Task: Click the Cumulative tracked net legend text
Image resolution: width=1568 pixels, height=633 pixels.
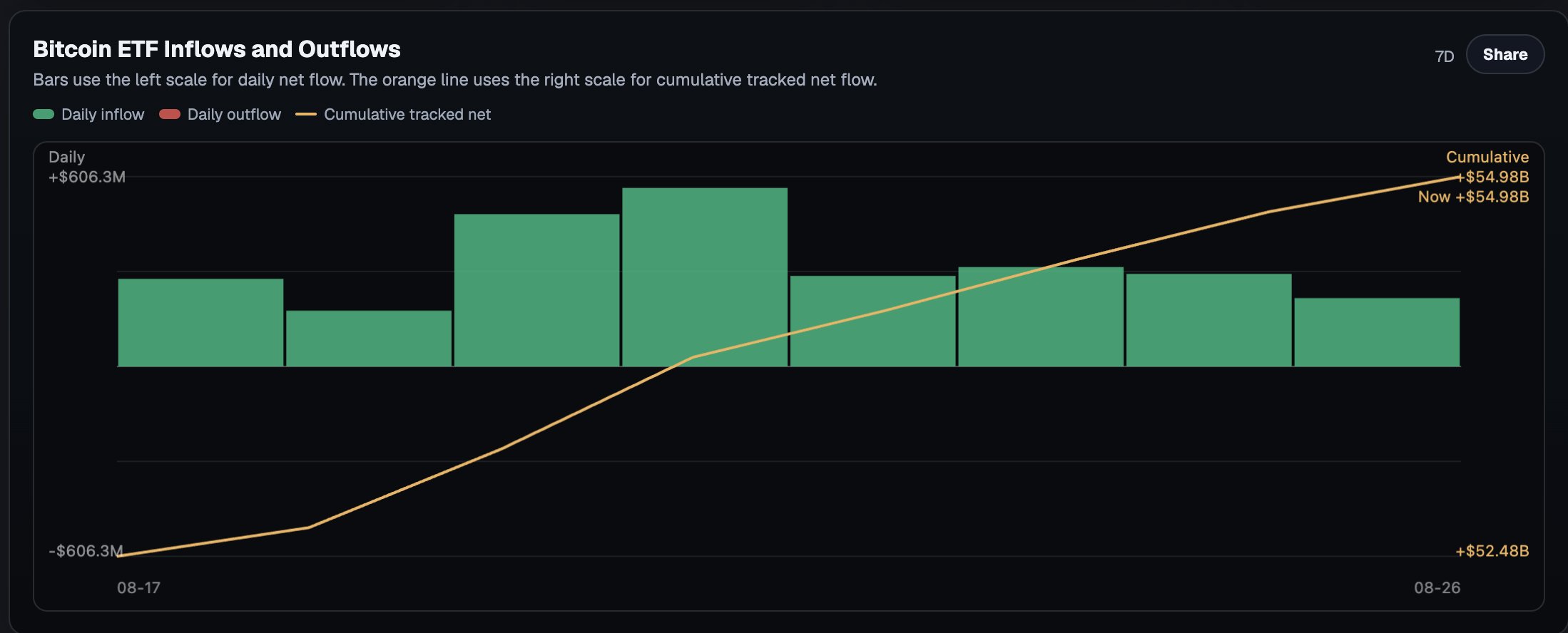Action: tap(407, 114)
